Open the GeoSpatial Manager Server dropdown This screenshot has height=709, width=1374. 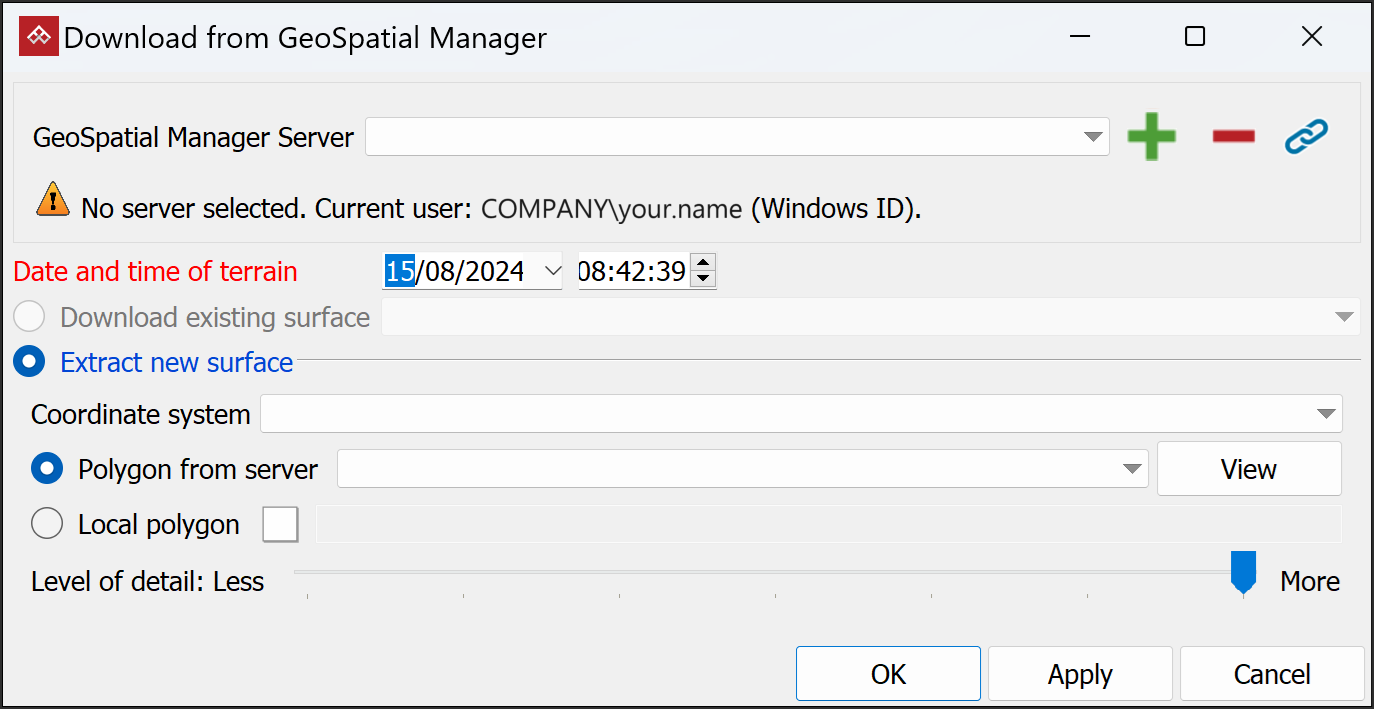point(1093,137)
